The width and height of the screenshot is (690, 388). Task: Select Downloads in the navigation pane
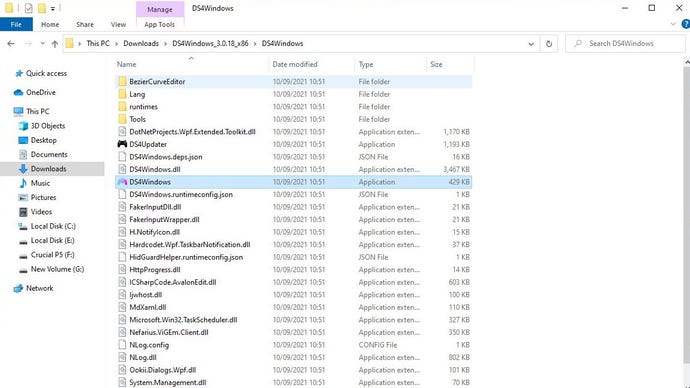tap(52, 169)
